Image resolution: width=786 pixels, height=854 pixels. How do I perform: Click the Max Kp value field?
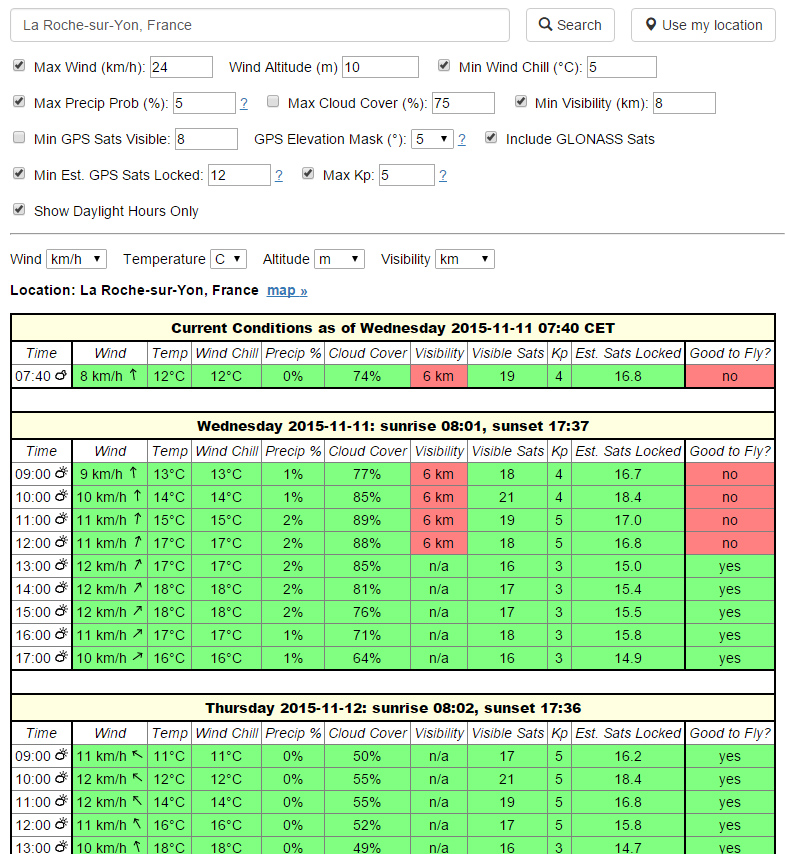pyautogui.click(x=407, y=175)
